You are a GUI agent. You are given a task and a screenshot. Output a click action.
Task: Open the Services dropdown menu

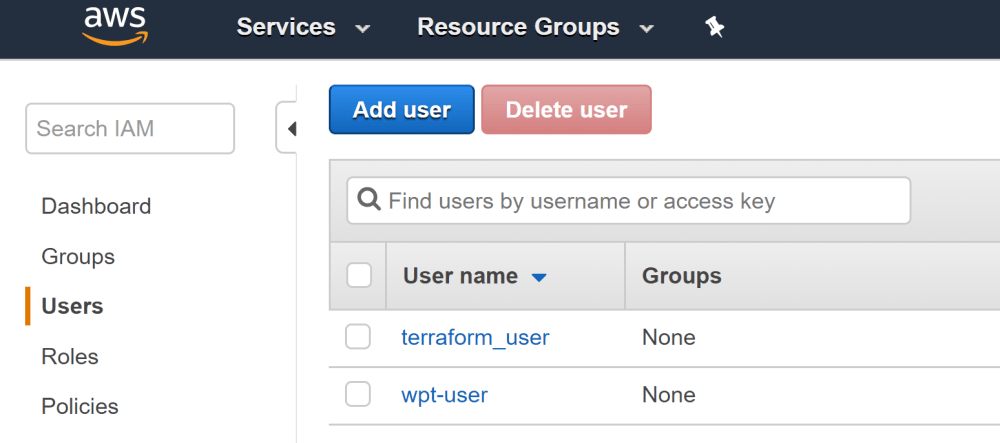click(303, 27)
